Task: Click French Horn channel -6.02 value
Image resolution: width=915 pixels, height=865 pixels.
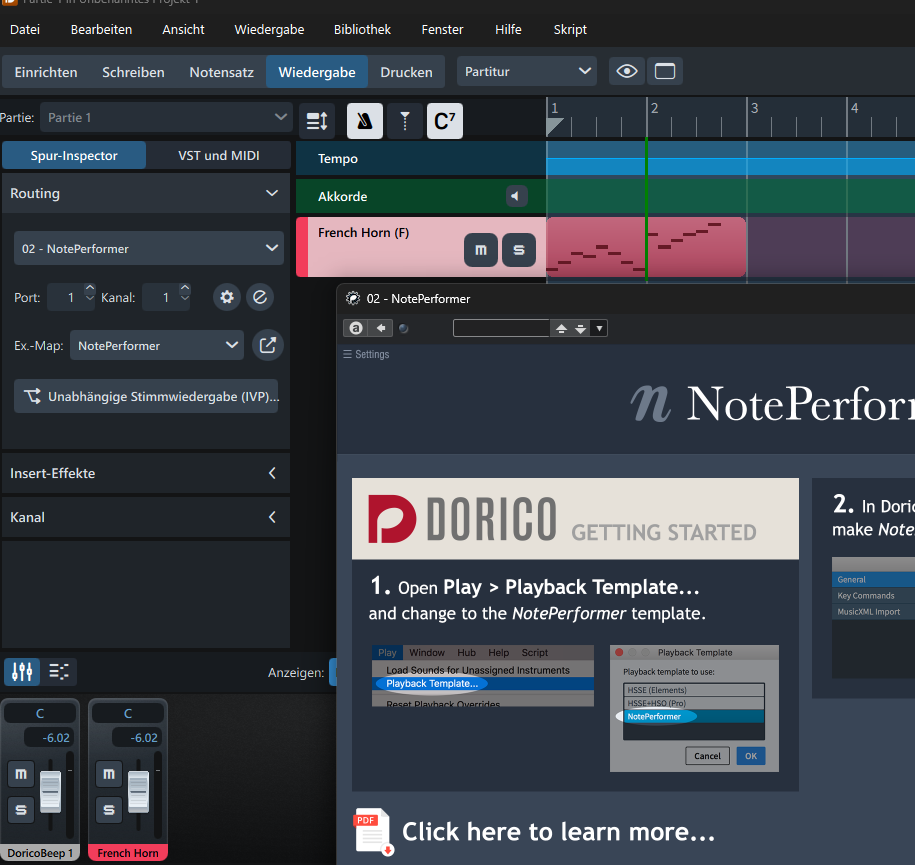Action: click(x=139, y=738)
